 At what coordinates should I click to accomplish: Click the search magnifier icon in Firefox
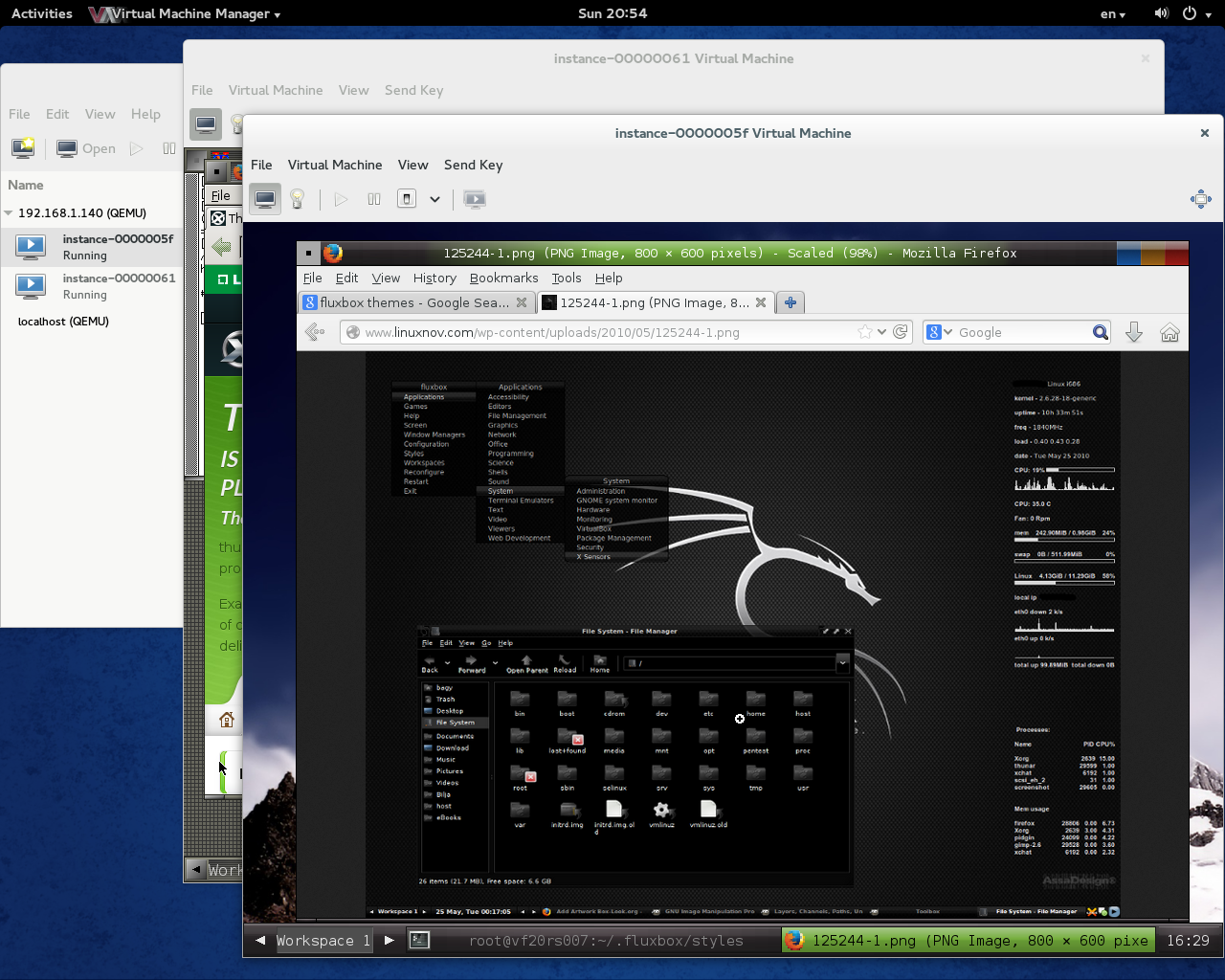pos(1101,332)
